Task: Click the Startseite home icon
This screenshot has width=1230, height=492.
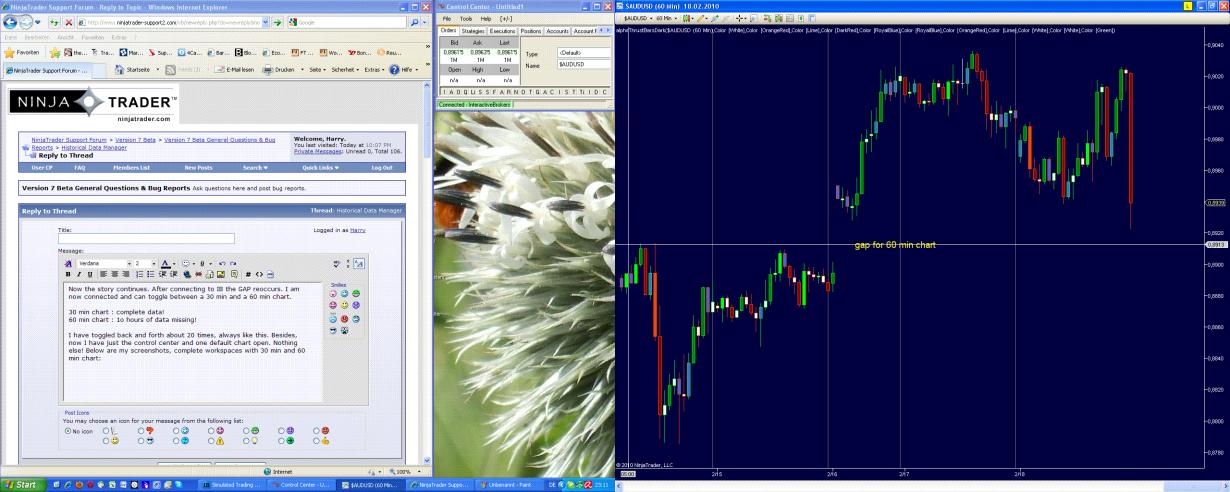Action: tap(119, 70)
